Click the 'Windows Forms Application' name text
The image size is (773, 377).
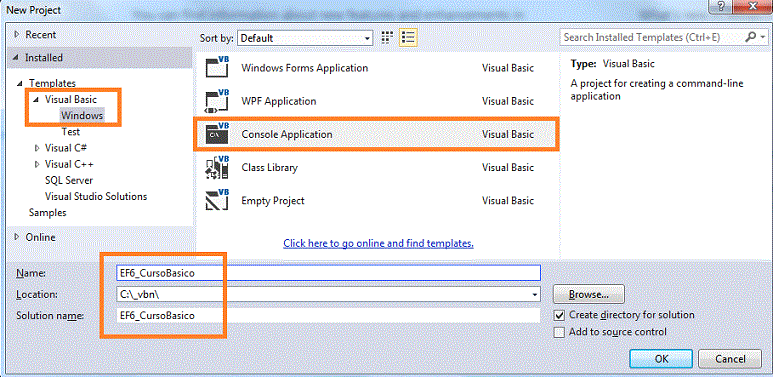(305, 68)
